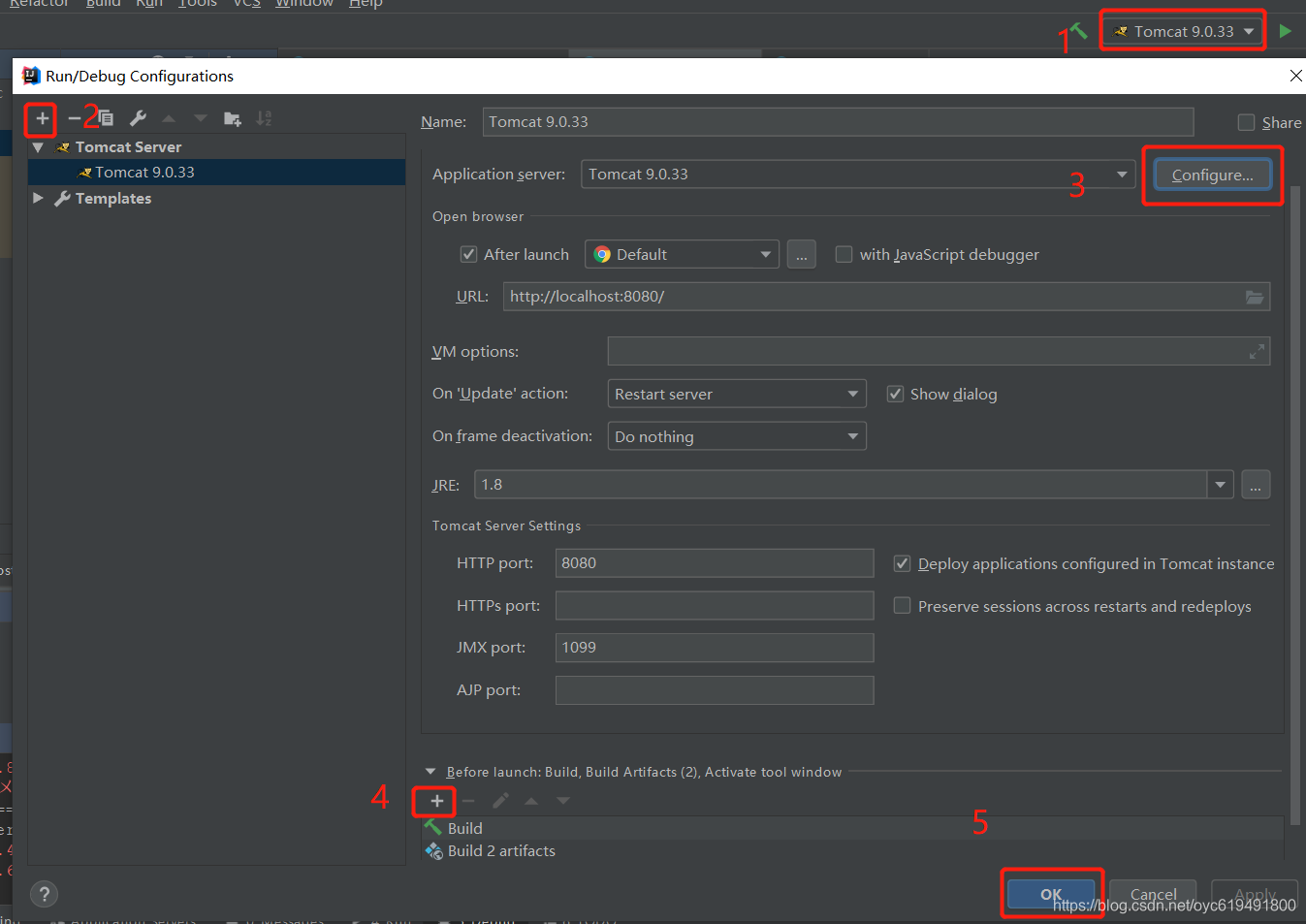Open the Help menu

click(366, 4)
